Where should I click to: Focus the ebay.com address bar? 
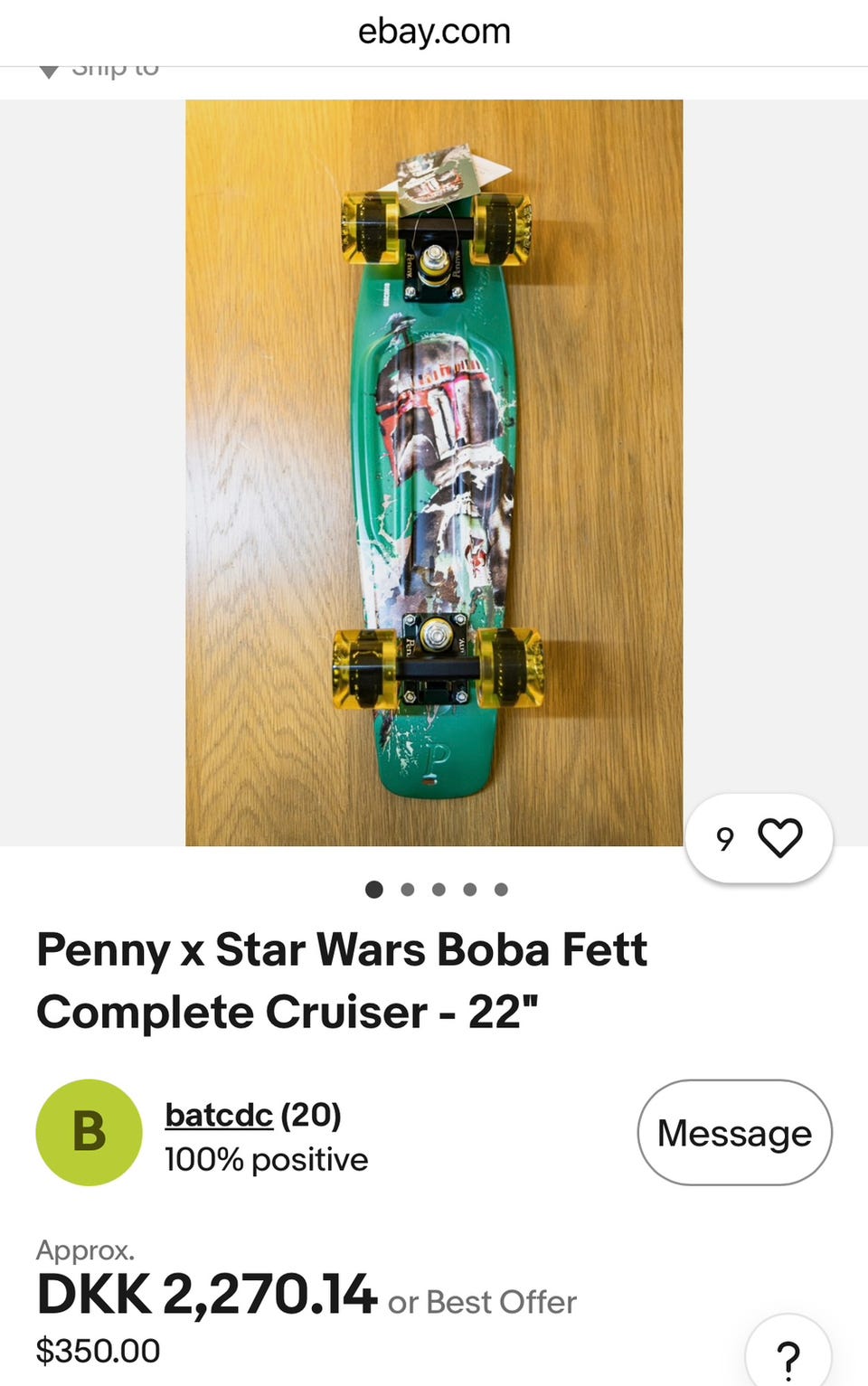point(434,32)
